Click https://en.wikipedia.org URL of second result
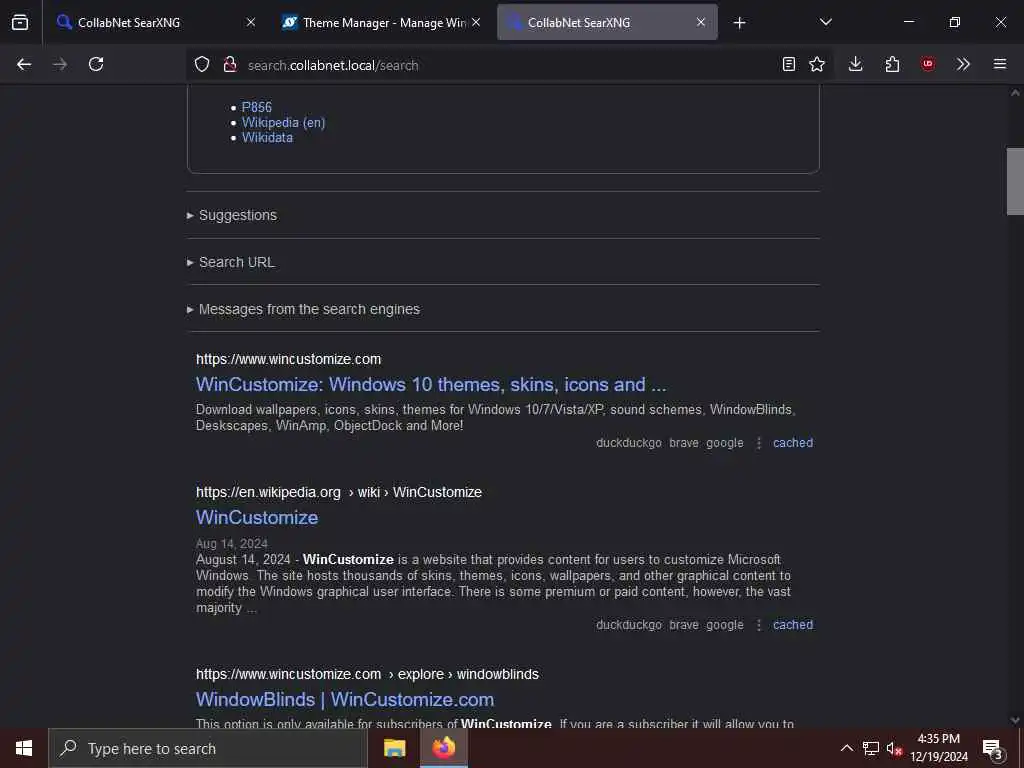Viewport: 1024px width, 768px height. [268, 492]
